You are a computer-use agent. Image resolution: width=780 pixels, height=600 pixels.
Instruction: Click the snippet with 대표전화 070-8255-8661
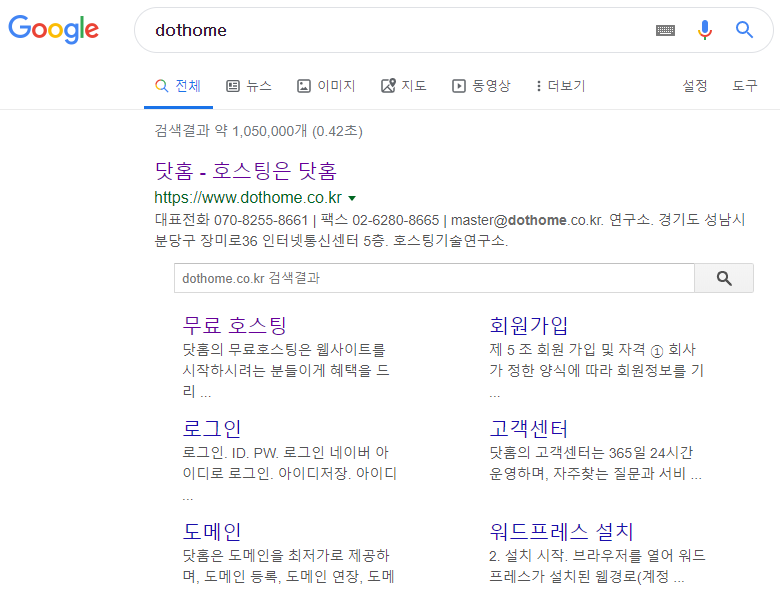pos(450,220)
